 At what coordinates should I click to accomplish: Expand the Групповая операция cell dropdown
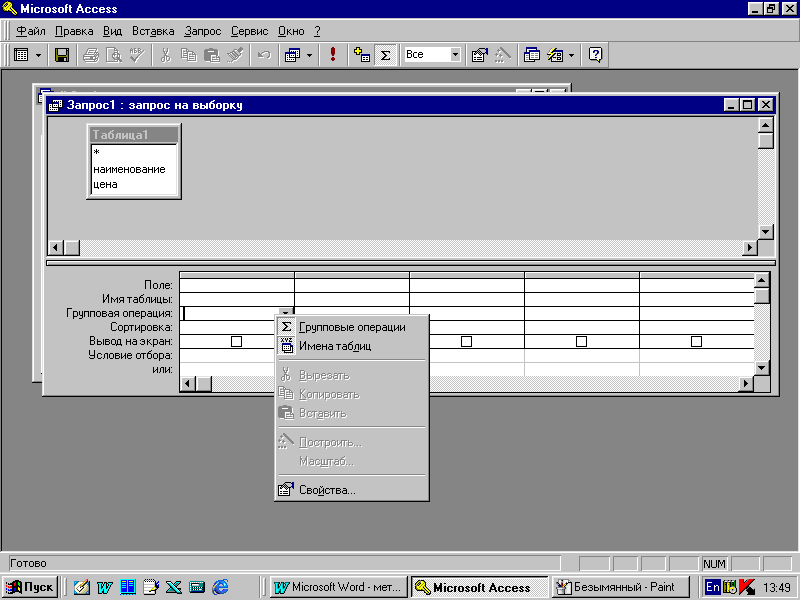click(286, 313)
